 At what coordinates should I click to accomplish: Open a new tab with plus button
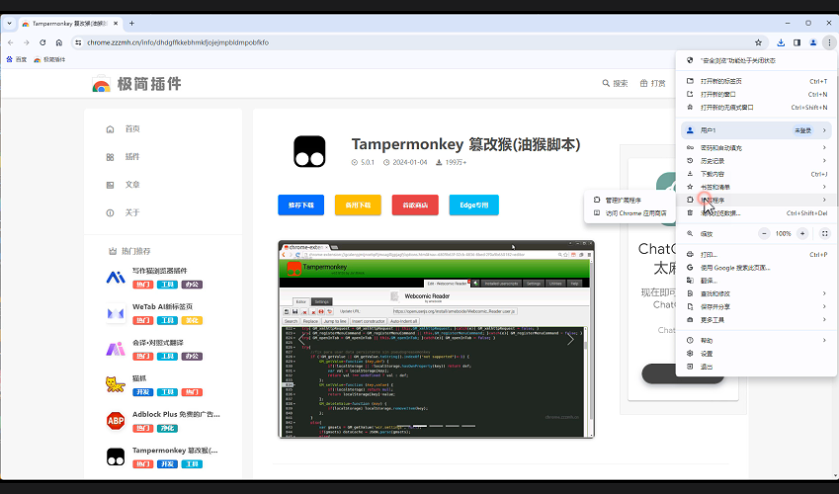[x=132, y=24]
